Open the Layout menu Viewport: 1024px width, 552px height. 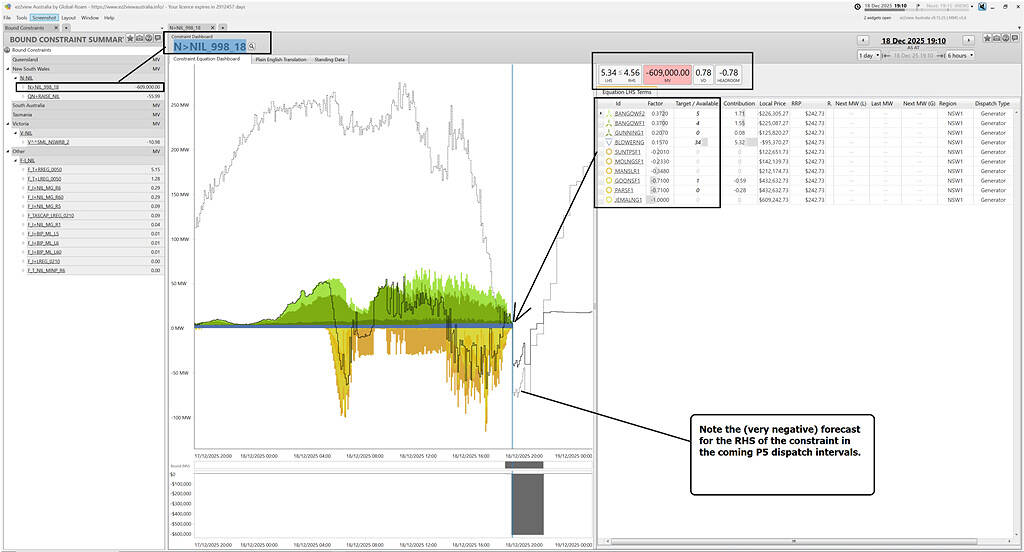click(x=68, y=17)
